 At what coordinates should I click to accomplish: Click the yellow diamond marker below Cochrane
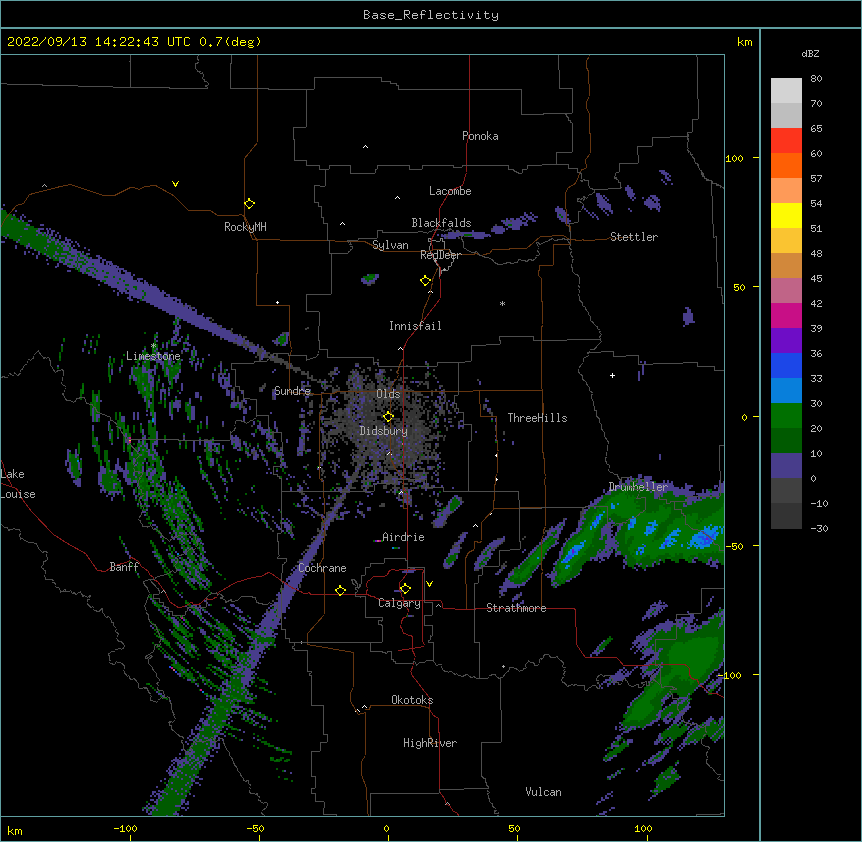click(340, 590)
